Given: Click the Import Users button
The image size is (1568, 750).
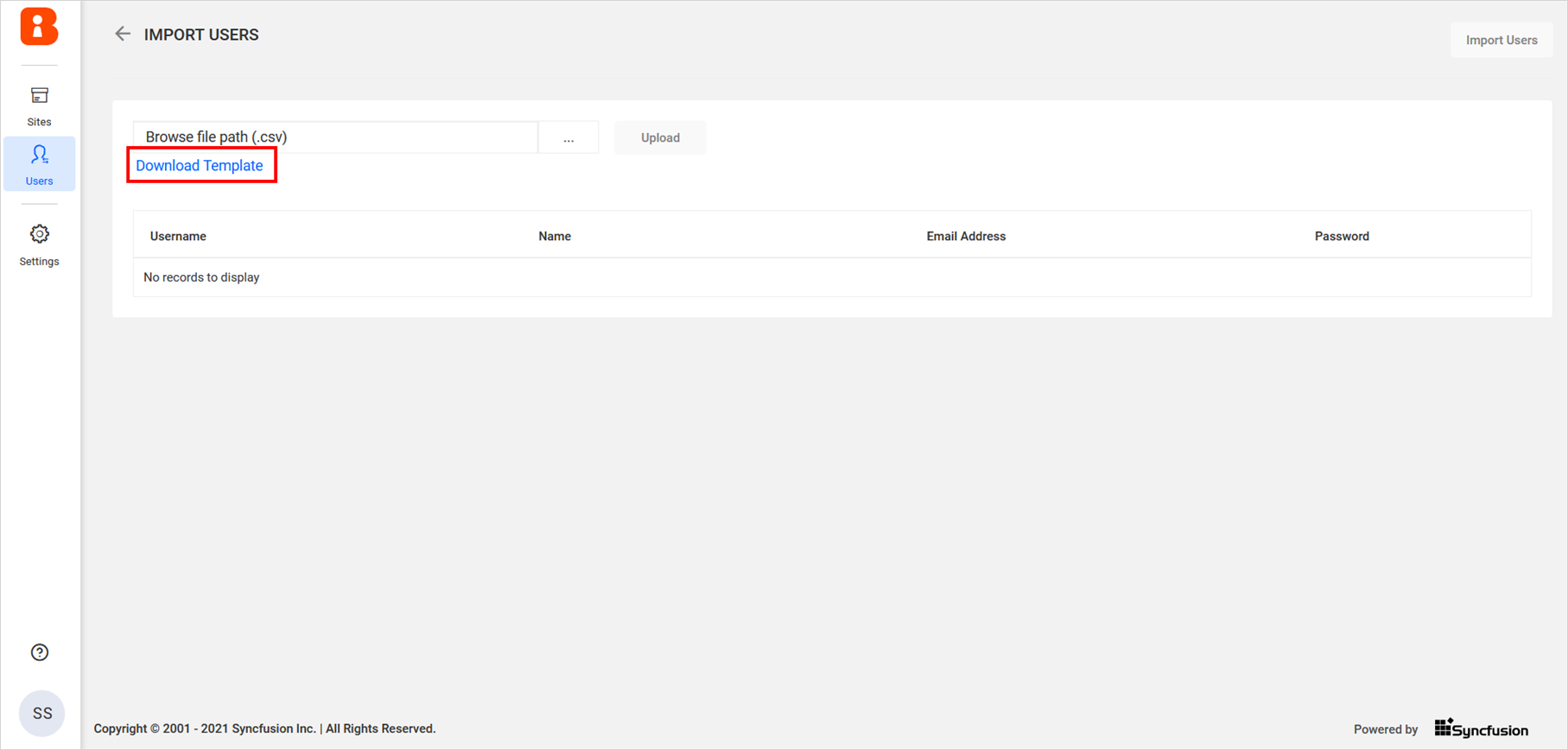Looking at the screenshot, I should point(1501,40).
